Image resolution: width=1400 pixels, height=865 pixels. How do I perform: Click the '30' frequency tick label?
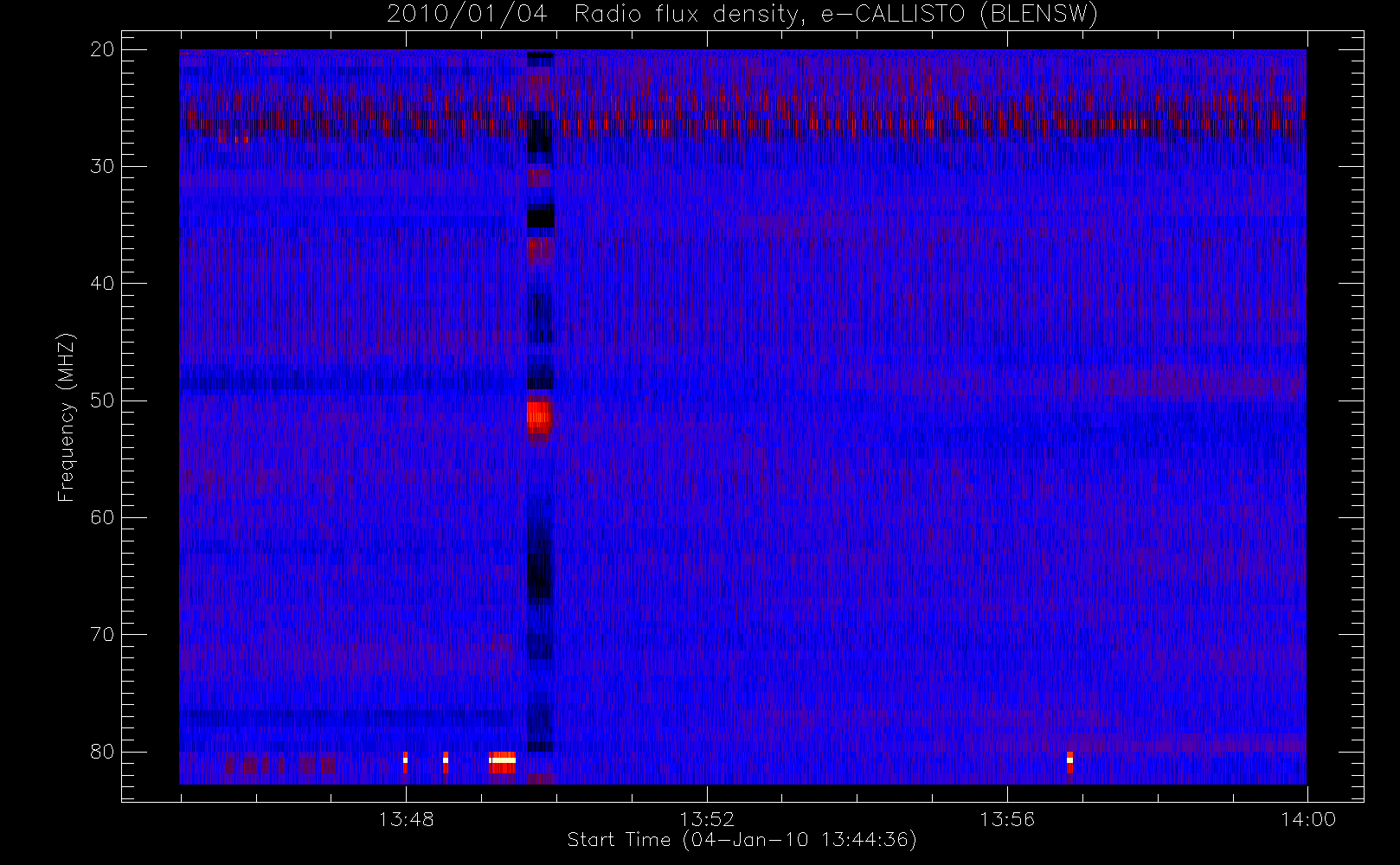coord(102,166)
